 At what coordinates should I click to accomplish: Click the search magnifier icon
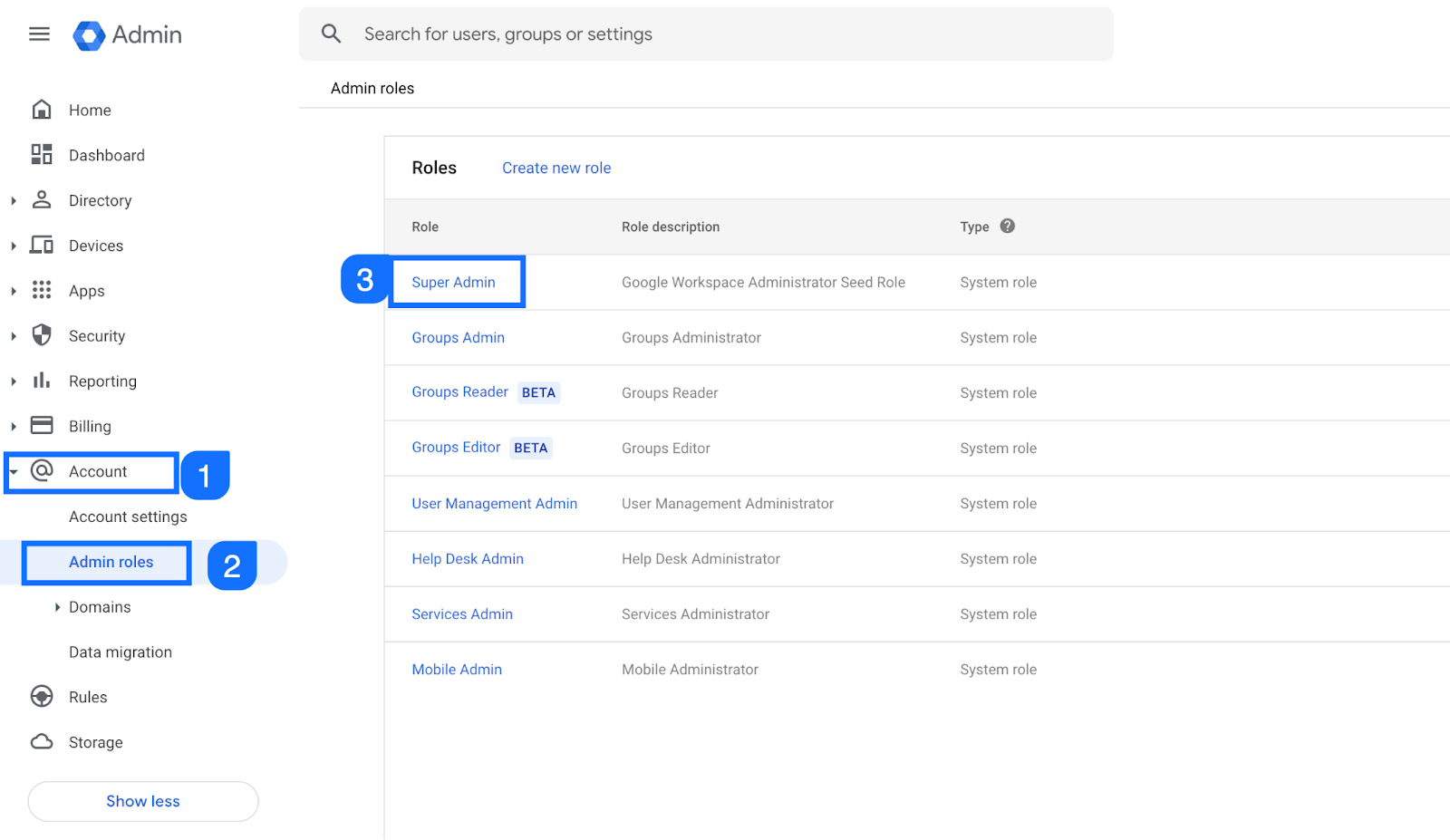click(x=331, y=34)
